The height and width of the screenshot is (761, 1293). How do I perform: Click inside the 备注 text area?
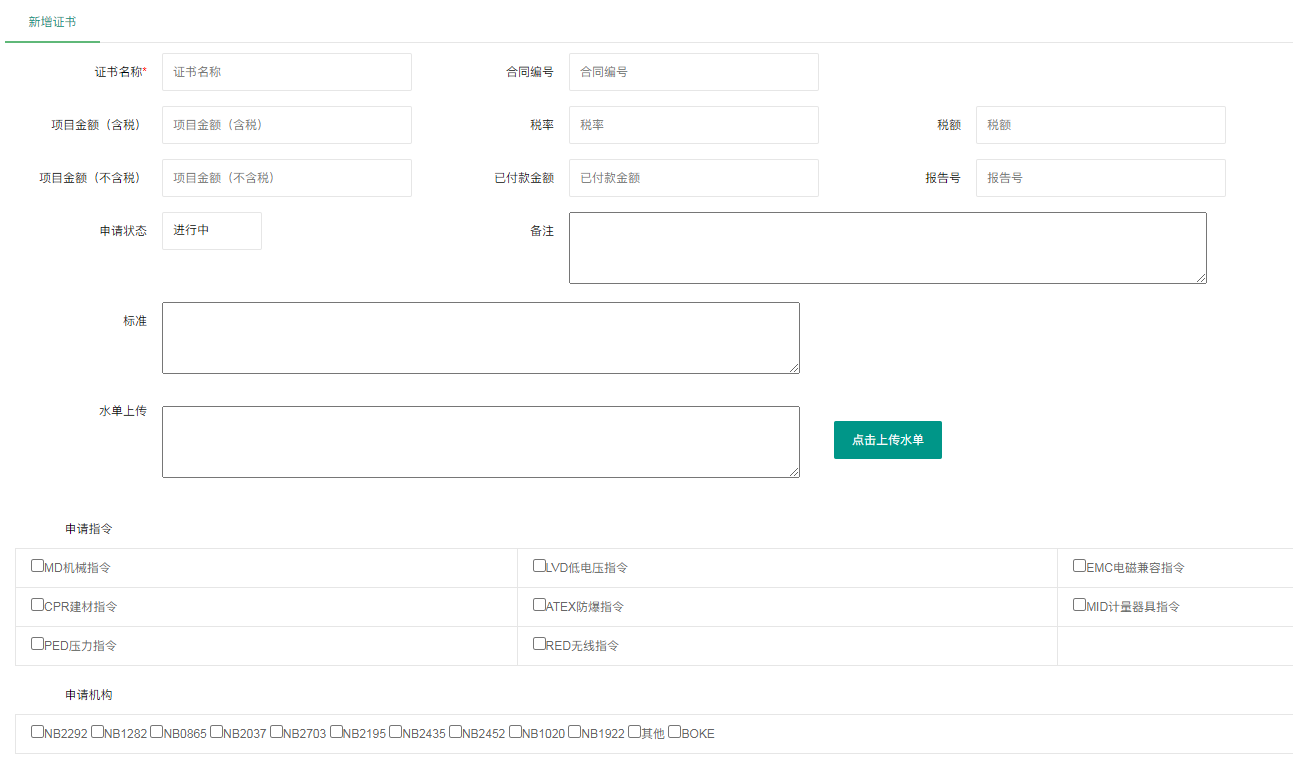(887, 248)
